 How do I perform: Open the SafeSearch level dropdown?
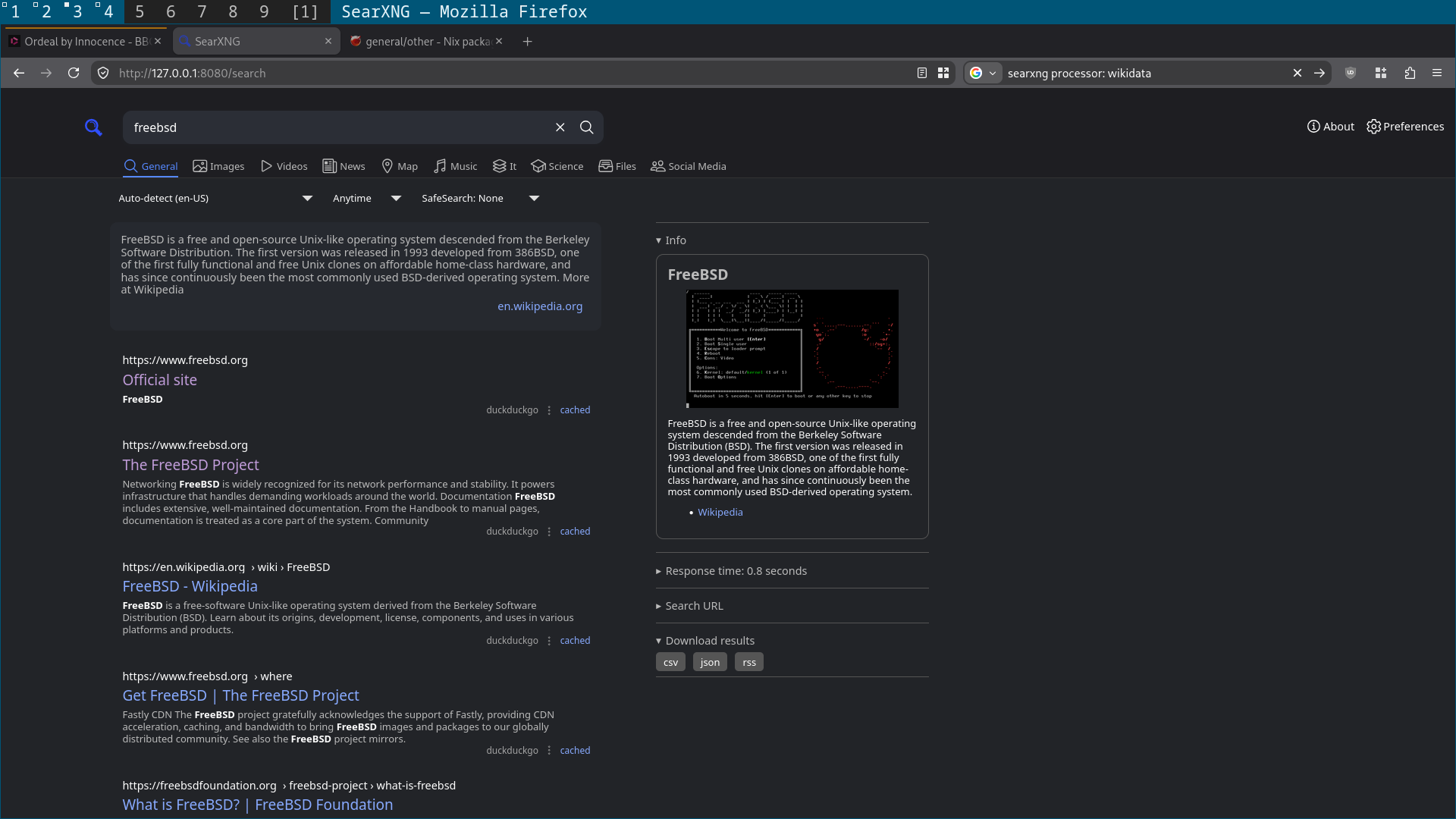click(480, 198)
